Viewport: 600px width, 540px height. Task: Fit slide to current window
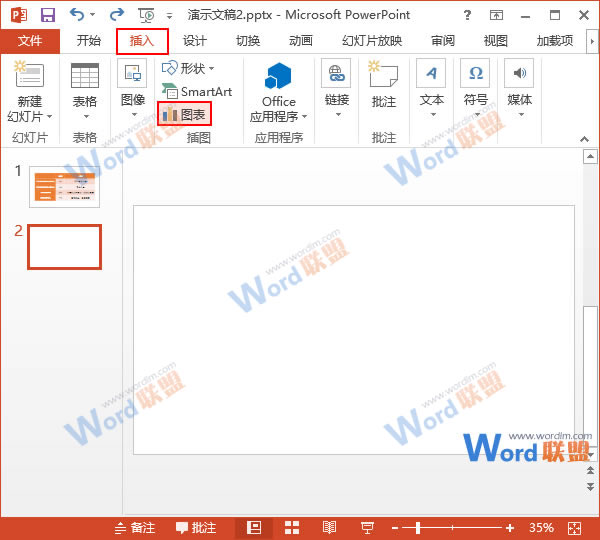575,528
